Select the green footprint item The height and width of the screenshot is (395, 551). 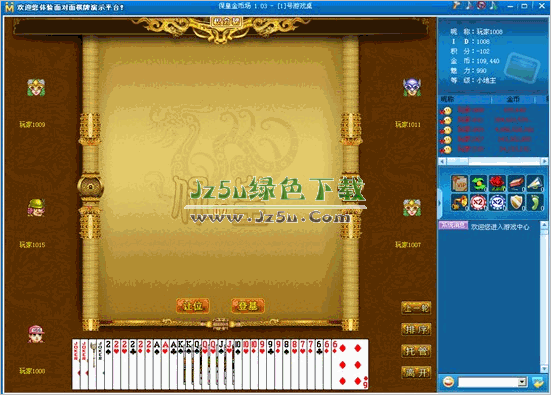534,202
